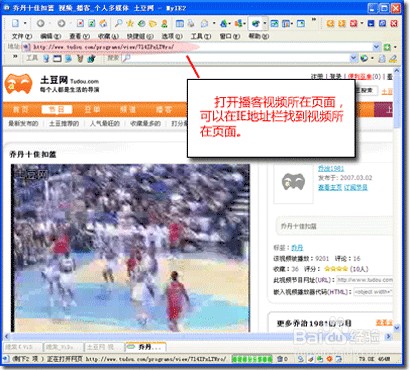Viewport: 410px width, 370px height.
Task: Select the 首页 tab on Tudou navigation
Action: tap(21, 109)
